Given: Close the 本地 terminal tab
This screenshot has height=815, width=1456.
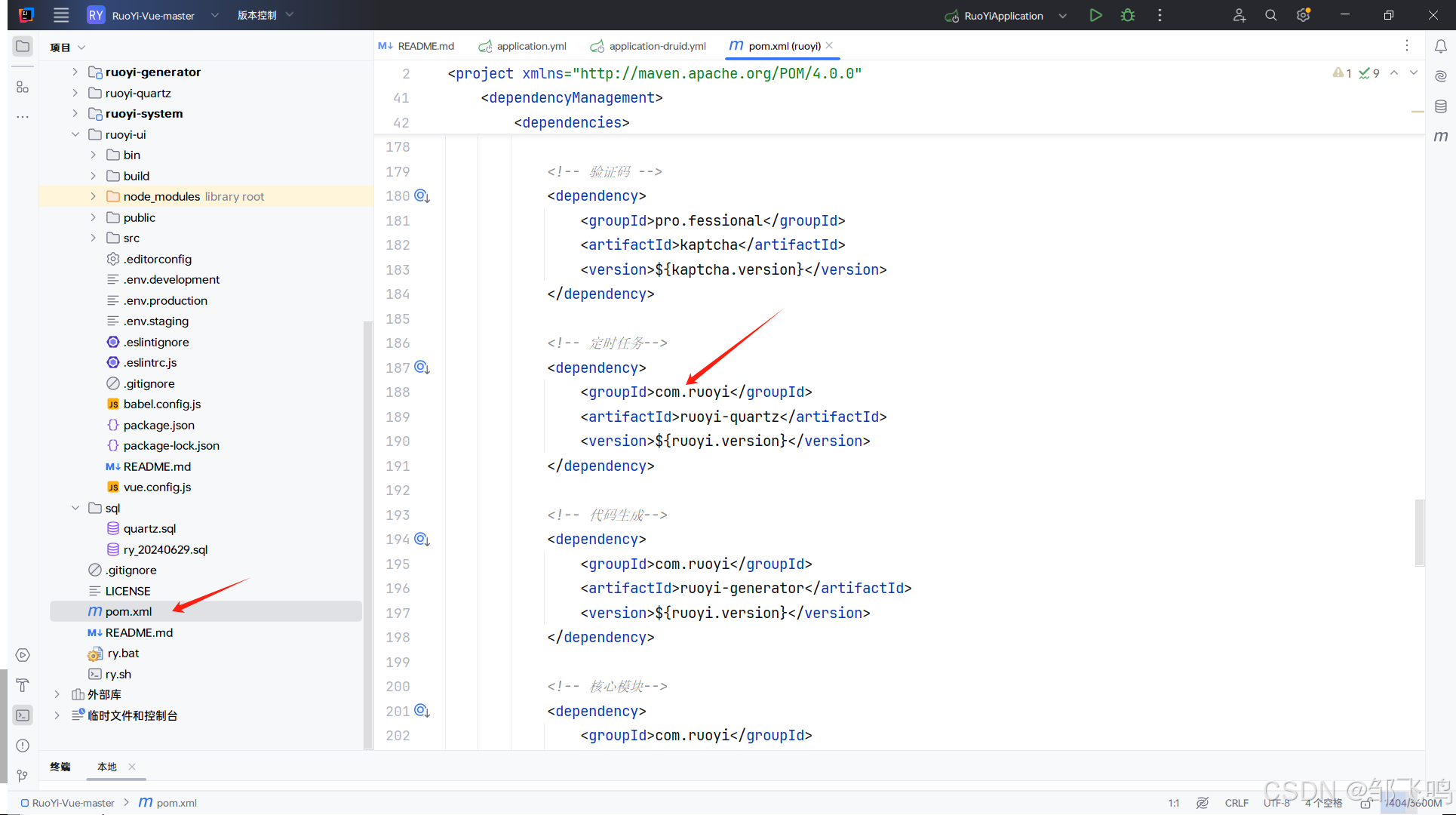Looking at the screenshot, I should 132,767.
